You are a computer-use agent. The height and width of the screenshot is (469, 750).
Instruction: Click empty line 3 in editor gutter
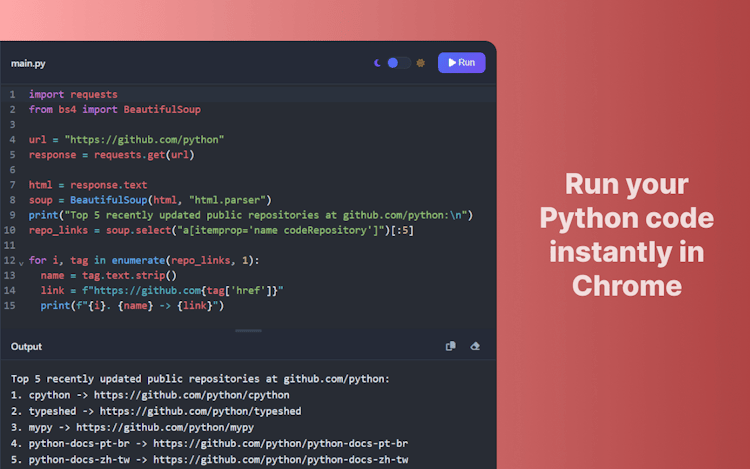pyautogui.click(x=12, y=125)
